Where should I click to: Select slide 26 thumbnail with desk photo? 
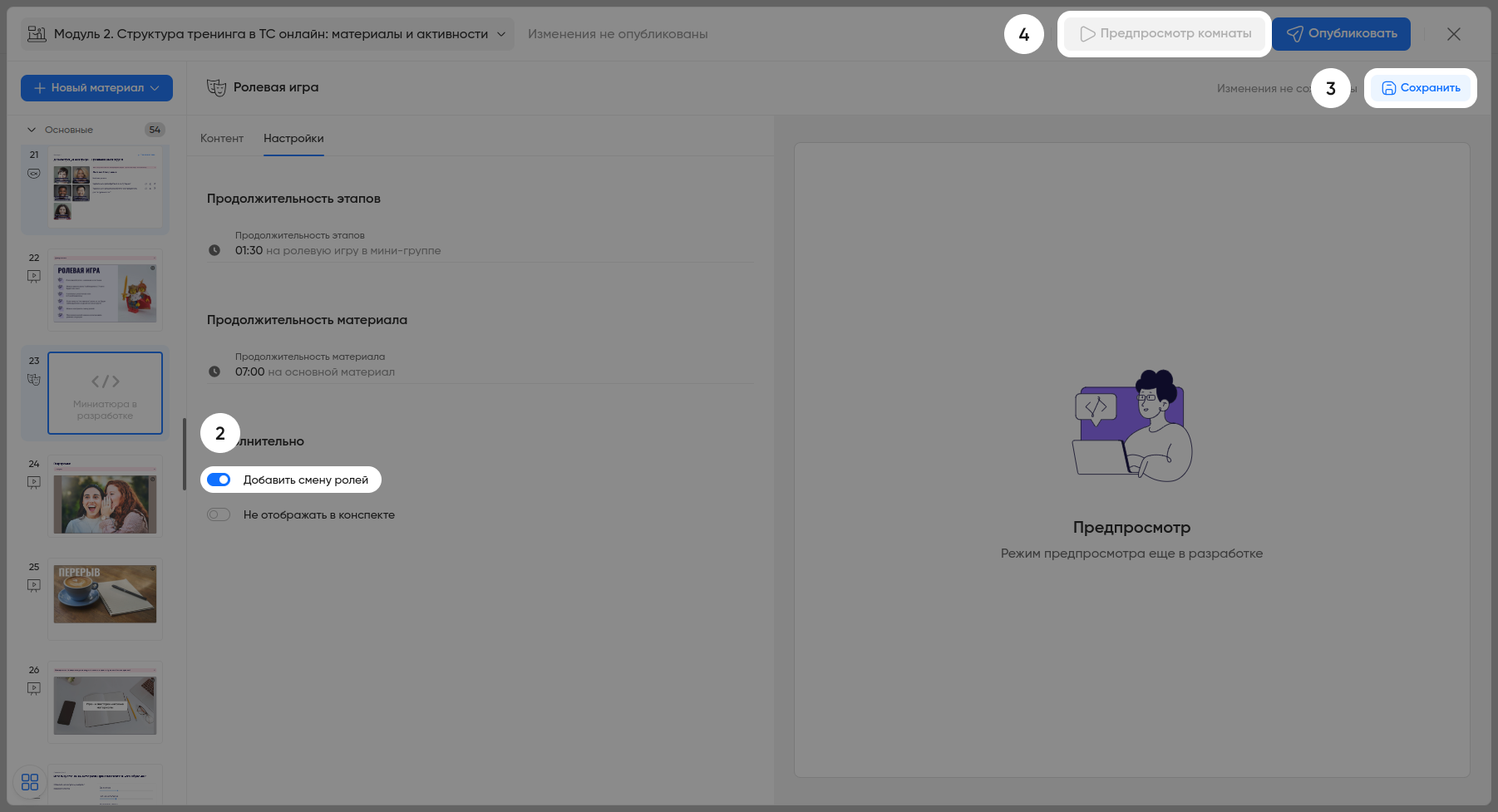point(105,702)
